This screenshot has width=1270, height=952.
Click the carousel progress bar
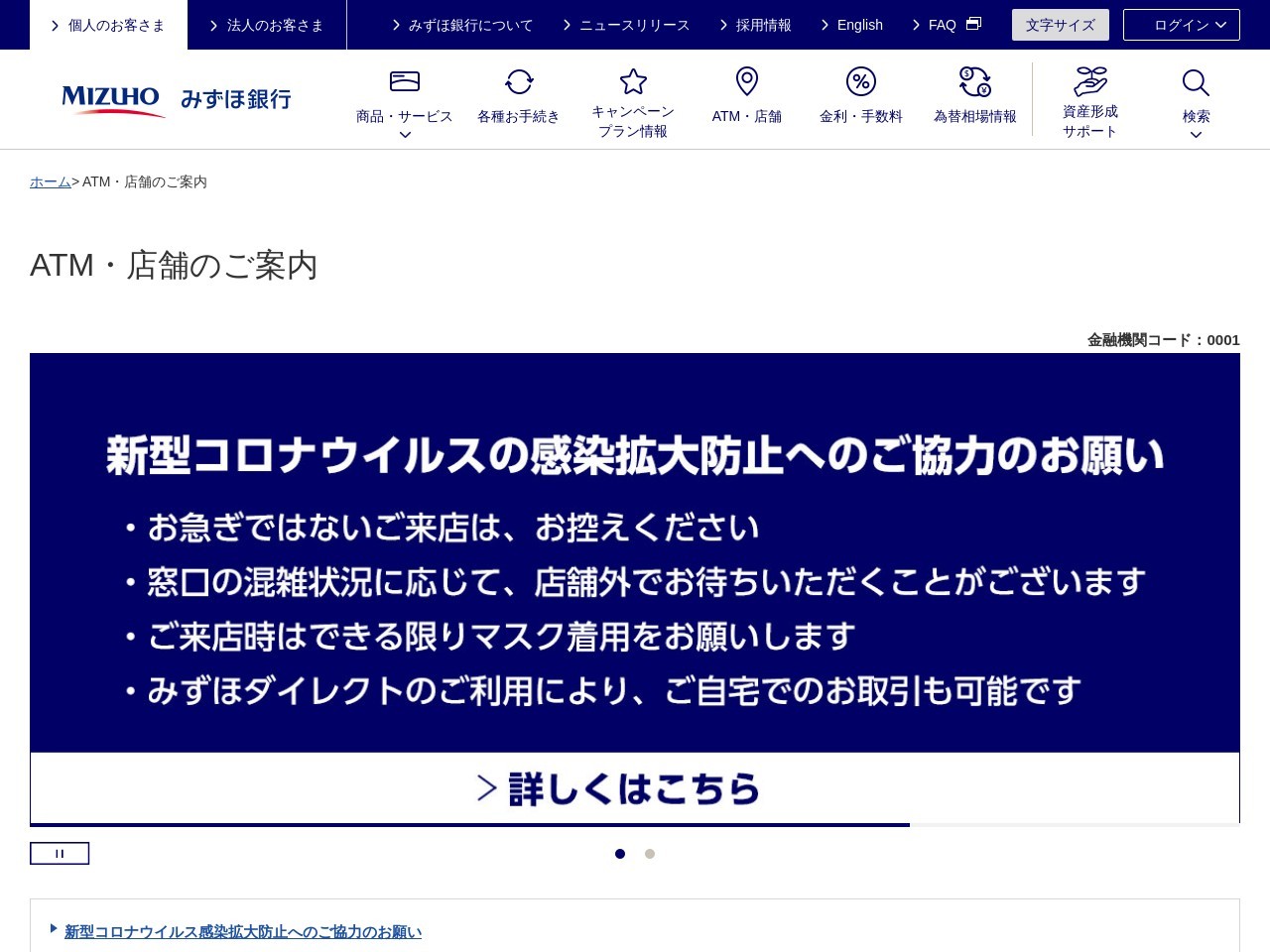(x=635, y=825)
